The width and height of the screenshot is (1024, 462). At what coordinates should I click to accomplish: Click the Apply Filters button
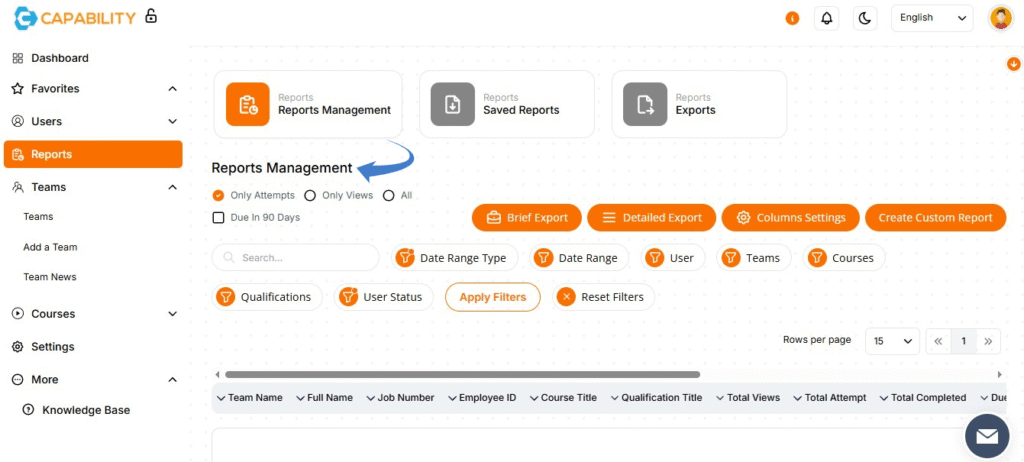[492, 297]
